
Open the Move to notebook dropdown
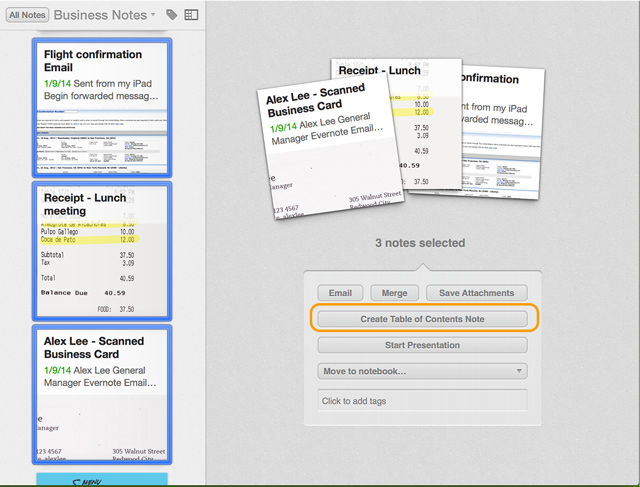pos(422,371)
